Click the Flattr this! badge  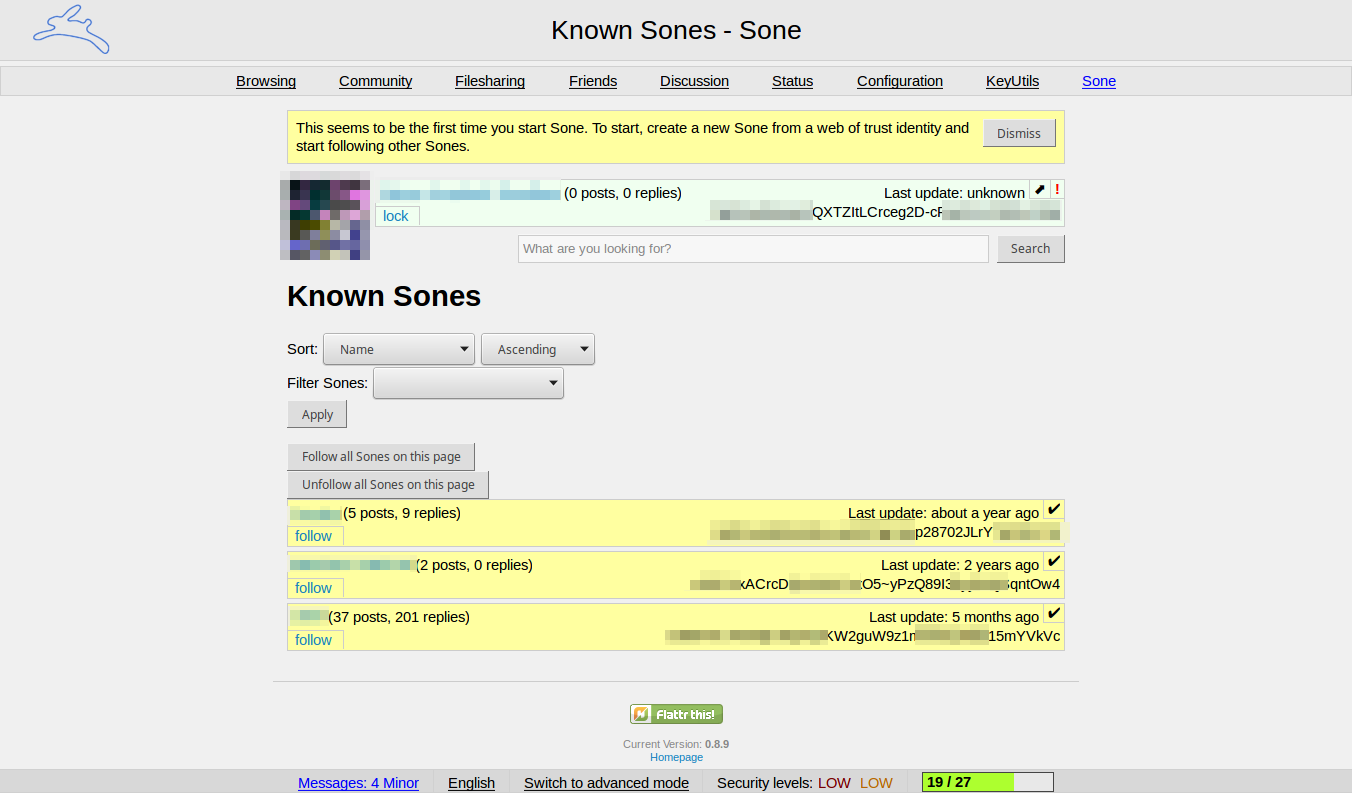(x=676, y=714)
